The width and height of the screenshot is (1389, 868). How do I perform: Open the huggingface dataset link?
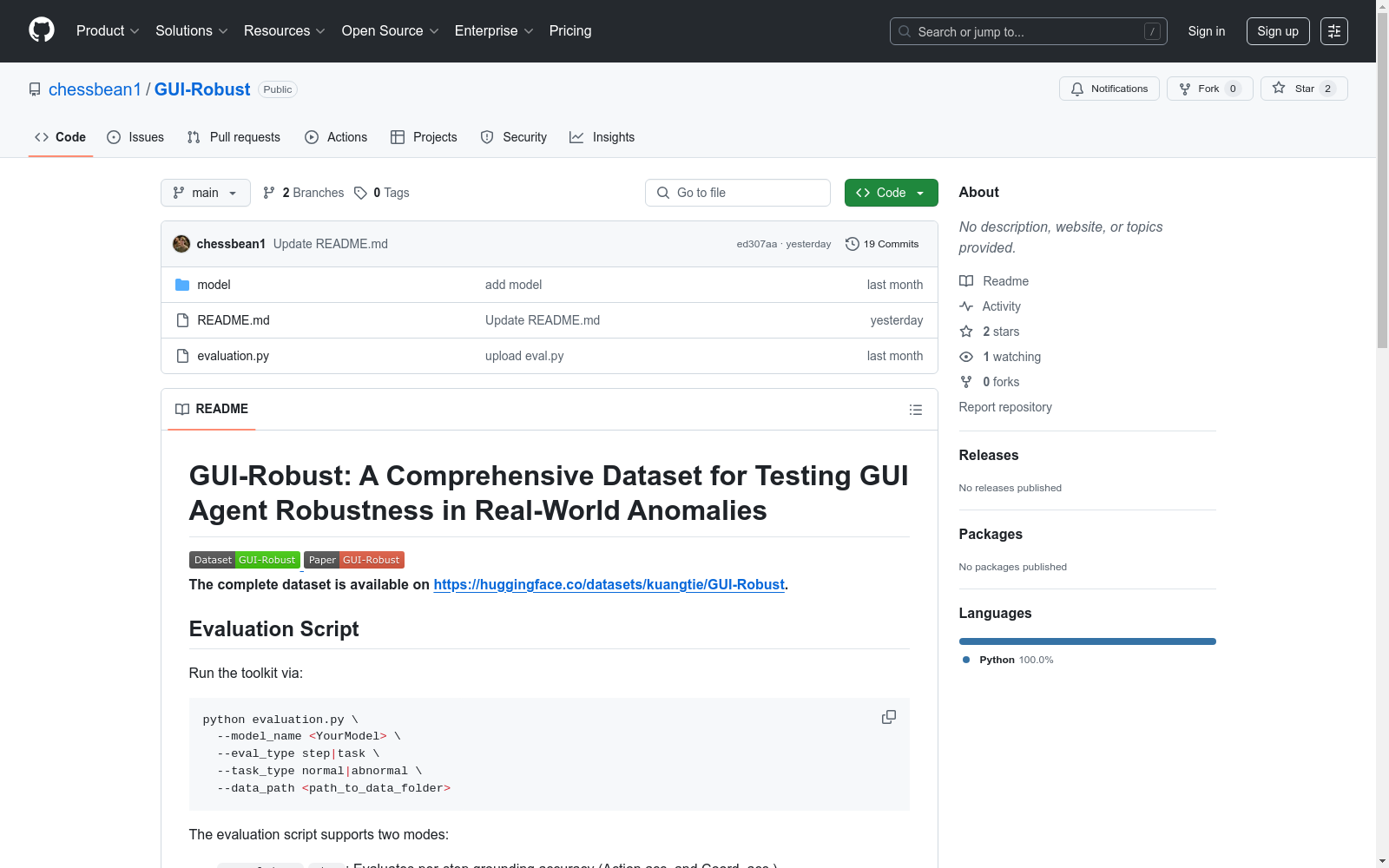pyautogui.click(x=609, y=585)
